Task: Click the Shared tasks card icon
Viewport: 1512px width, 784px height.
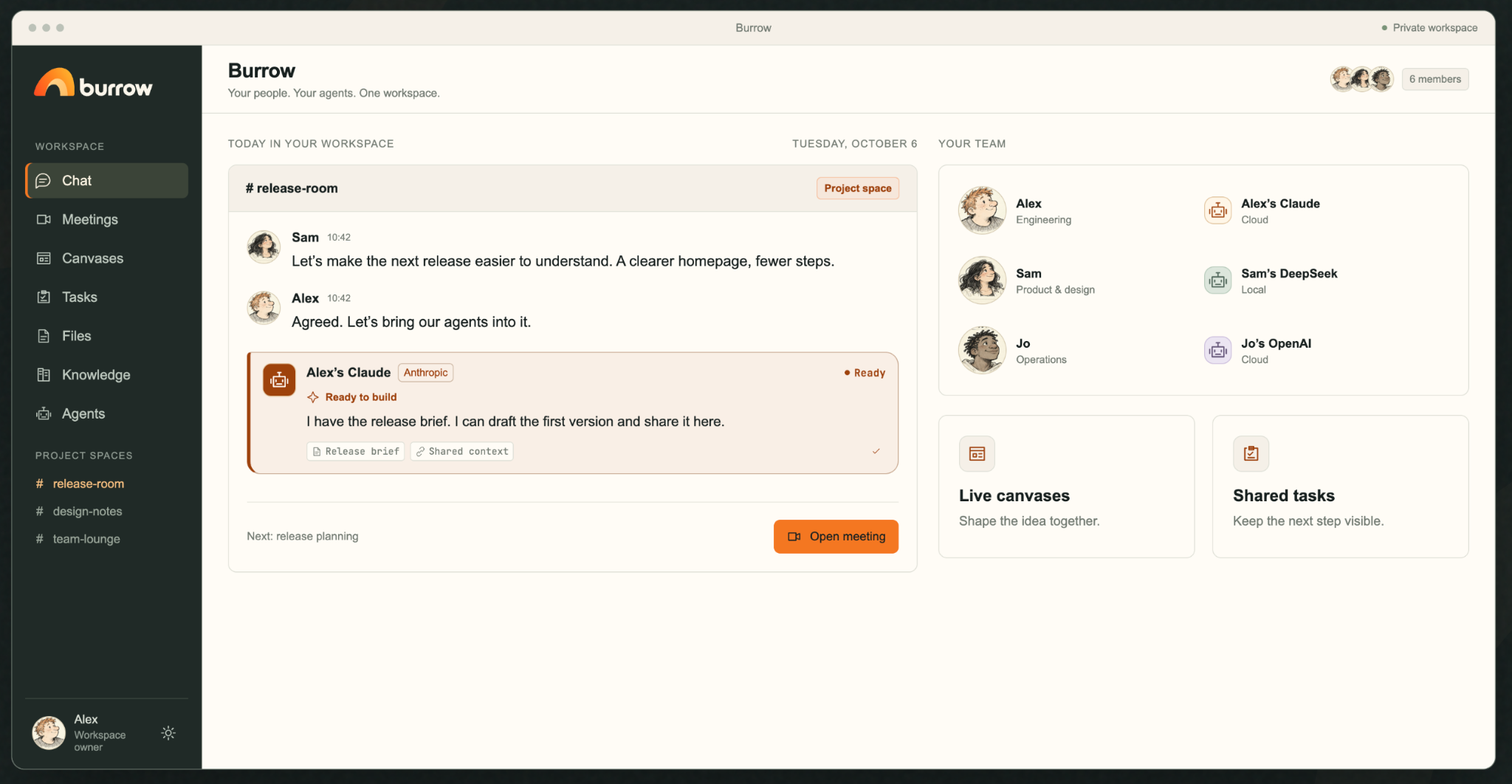Action: coord(1251,454)
